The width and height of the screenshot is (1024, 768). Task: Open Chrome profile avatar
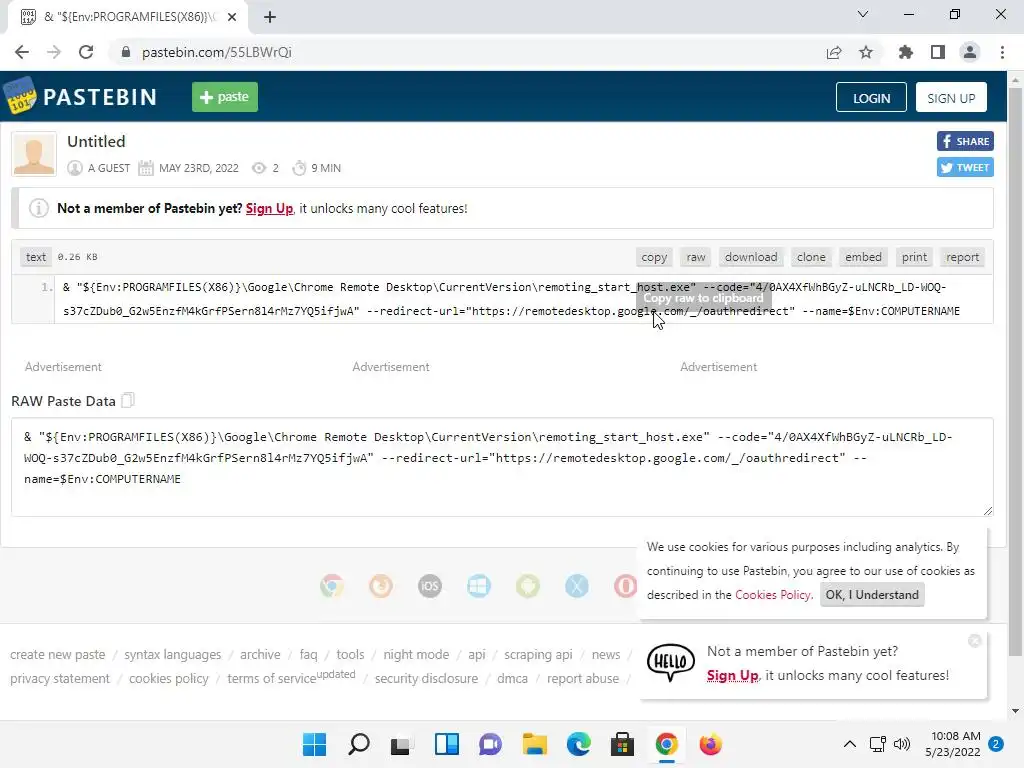pos(970,52)
